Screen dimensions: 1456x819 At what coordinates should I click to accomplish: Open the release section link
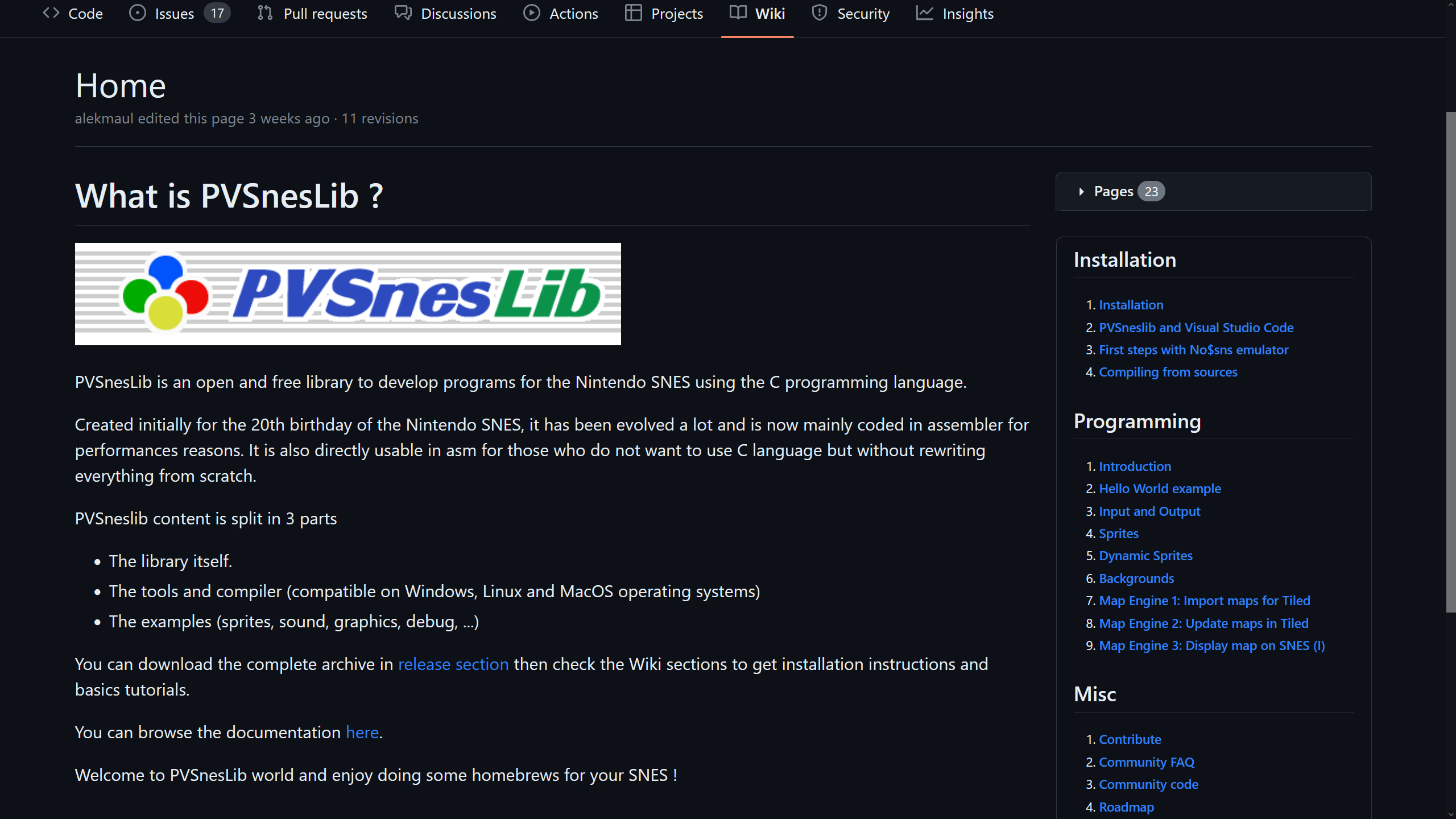(x=453, y=664)
